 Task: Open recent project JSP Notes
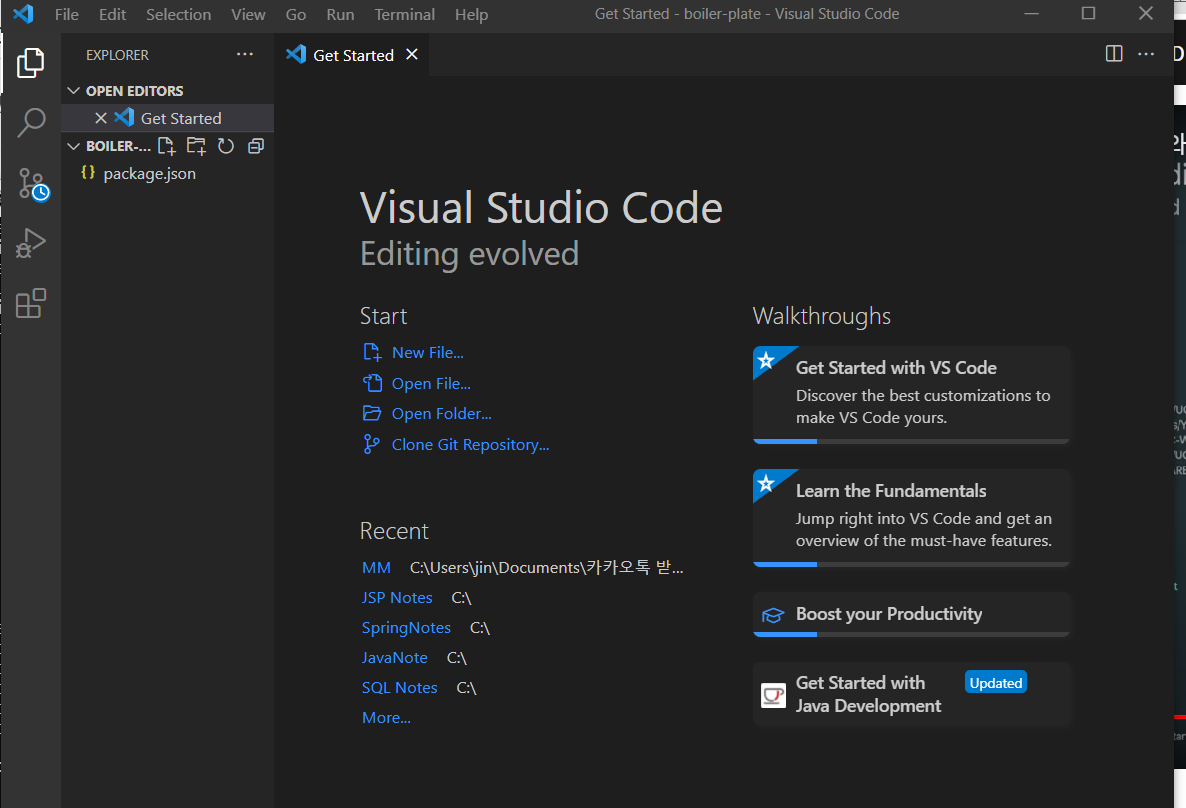pyautogui.click(x=397, y=598)
